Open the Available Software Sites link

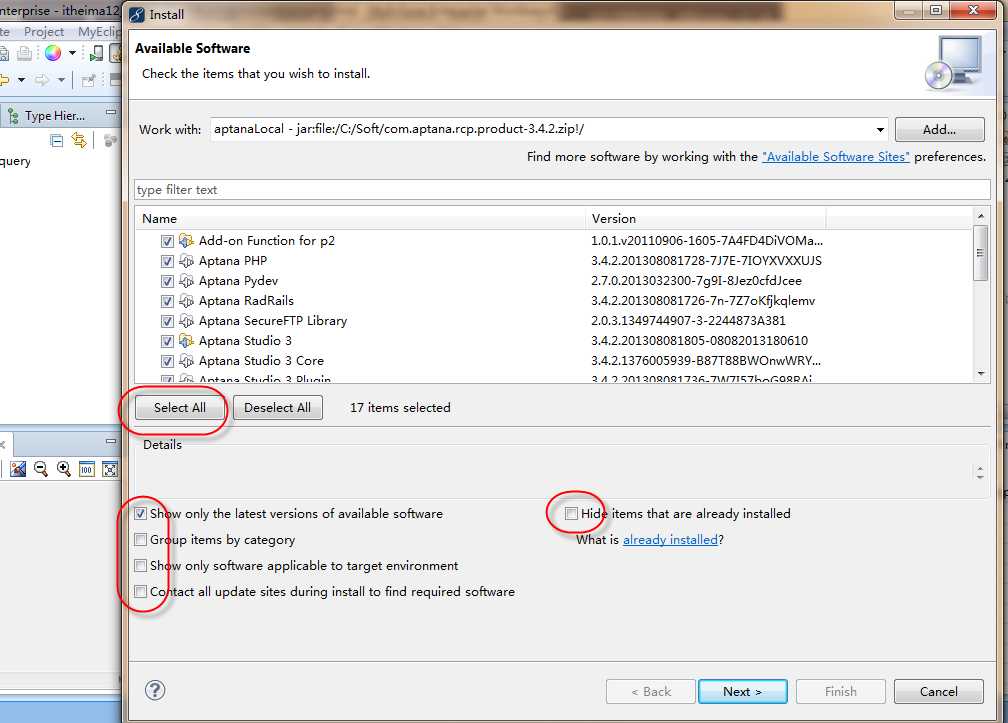click(836, 157)
